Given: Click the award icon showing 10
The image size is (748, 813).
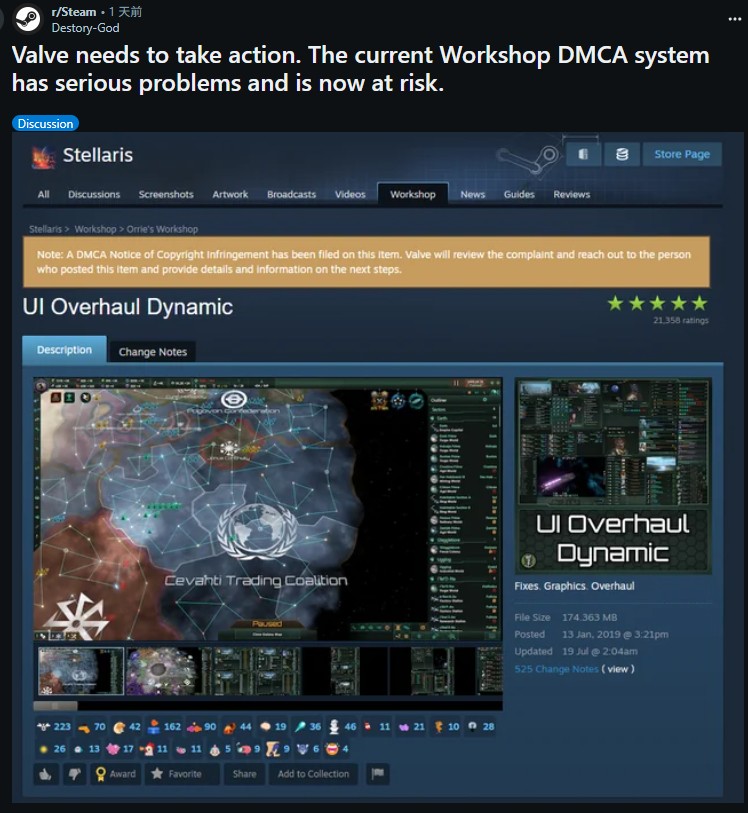Looking at the screenshot, I should (439, 727).
